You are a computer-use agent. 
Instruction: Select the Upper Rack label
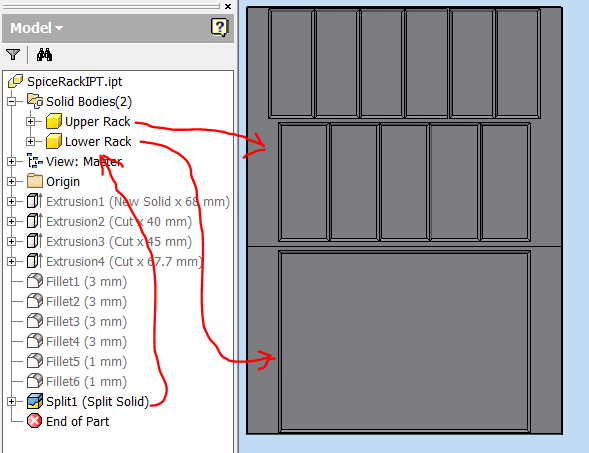click(98, 122)
